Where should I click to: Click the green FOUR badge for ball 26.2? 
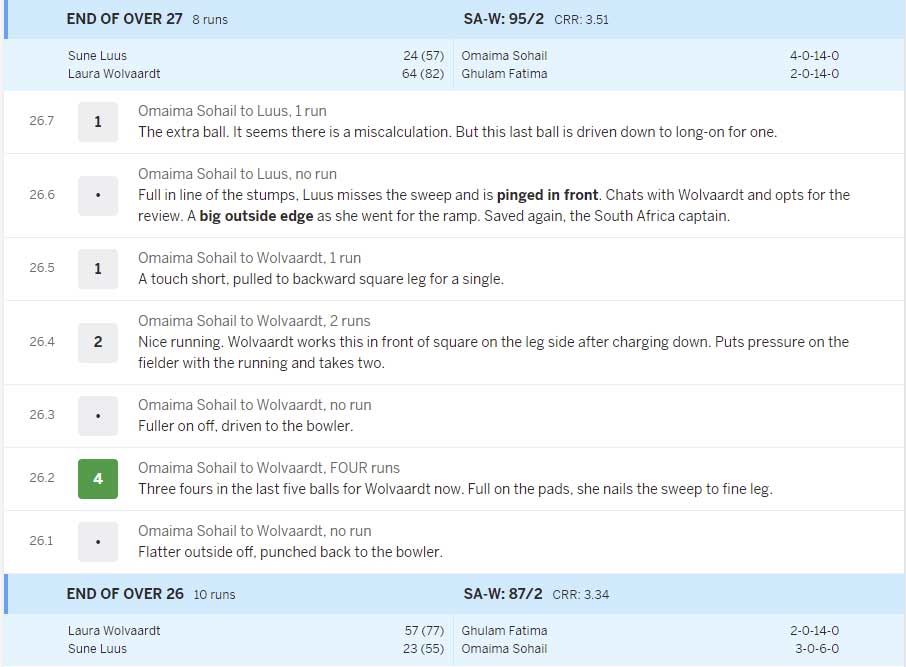[97, 478]
